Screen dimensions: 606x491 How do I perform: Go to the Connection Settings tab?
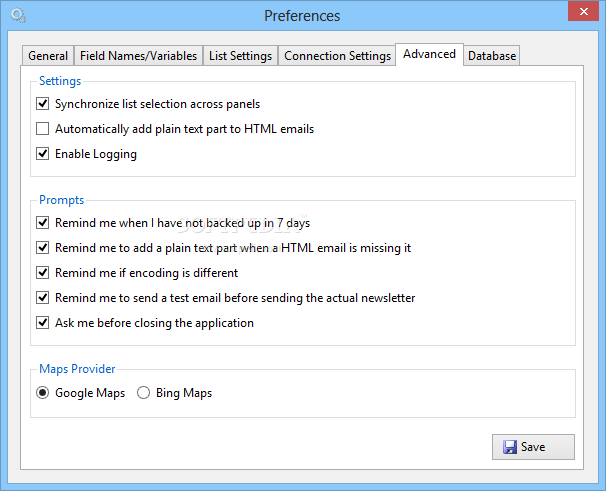point(337,56)
